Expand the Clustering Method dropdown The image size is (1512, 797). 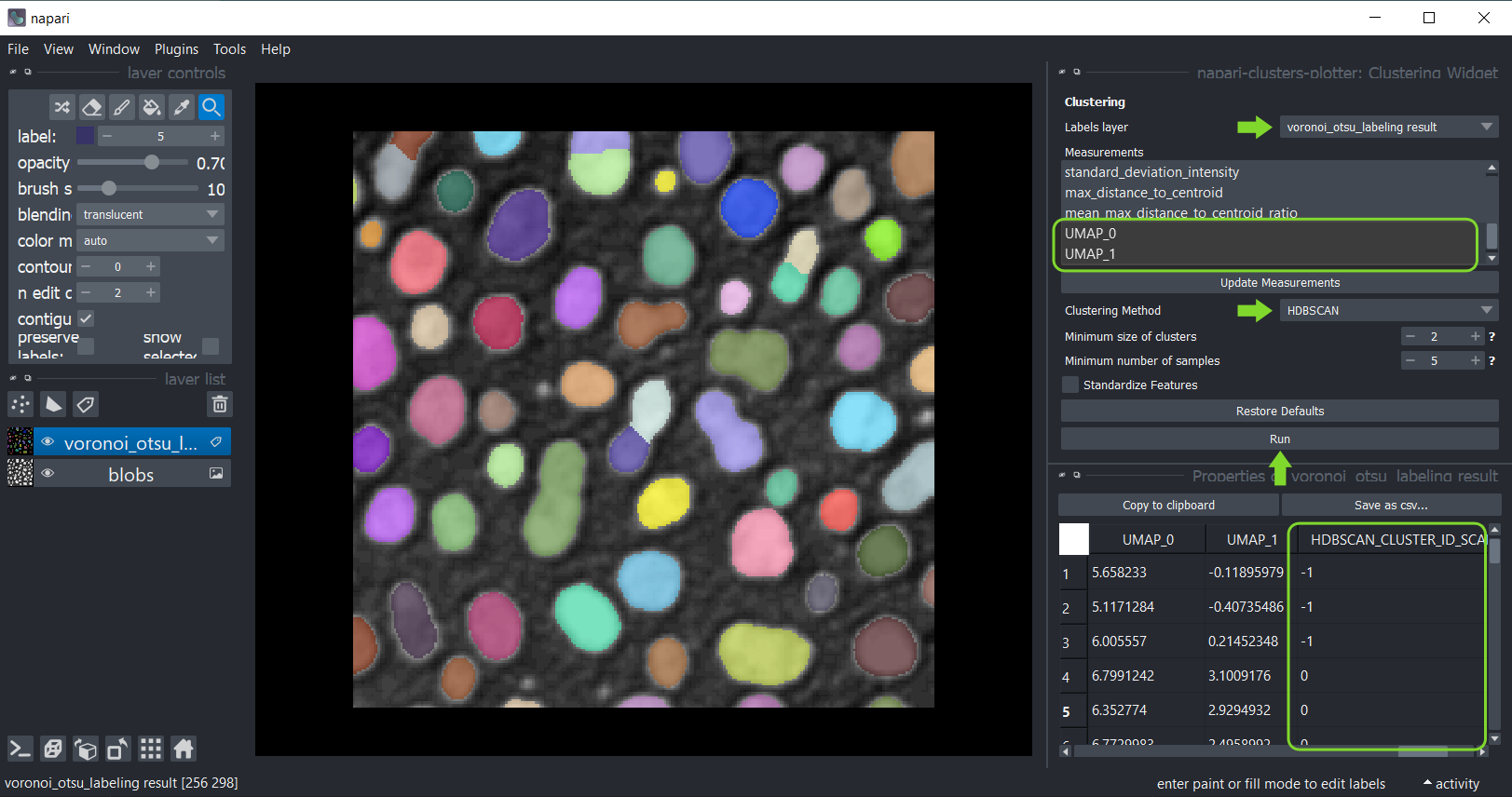(x=1388, y=310)
